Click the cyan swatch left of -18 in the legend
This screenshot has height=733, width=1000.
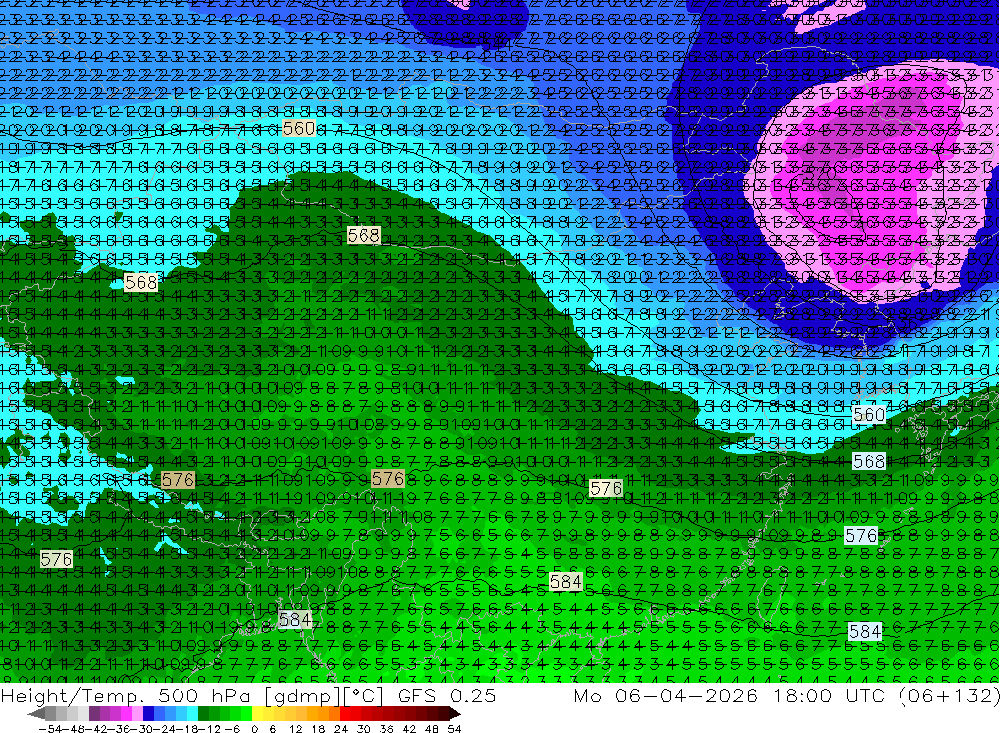(x=192, y=714)
